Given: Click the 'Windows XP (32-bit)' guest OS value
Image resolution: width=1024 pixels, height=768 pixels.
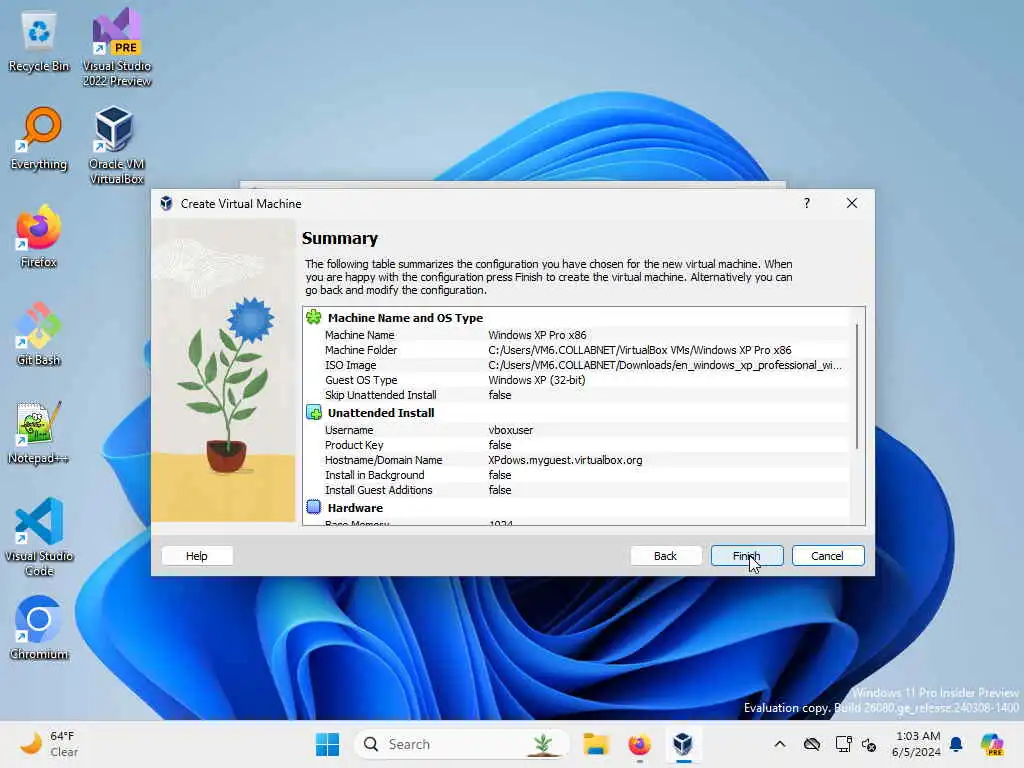Looking at the screenshot, I should pos(536,380).
